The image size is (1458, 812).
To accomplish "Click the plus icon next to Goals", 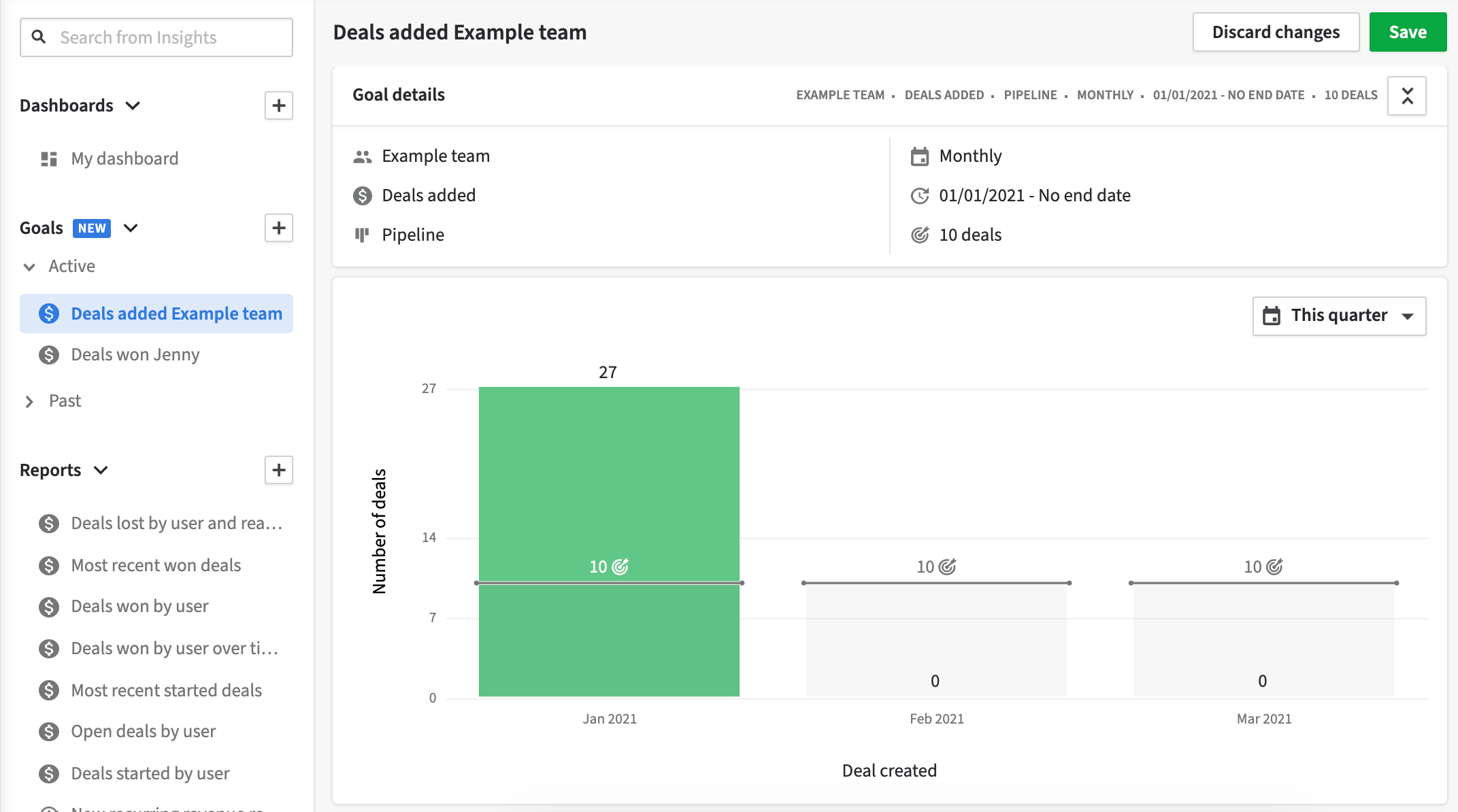I will pyautogui.click(x=278, y=228).
